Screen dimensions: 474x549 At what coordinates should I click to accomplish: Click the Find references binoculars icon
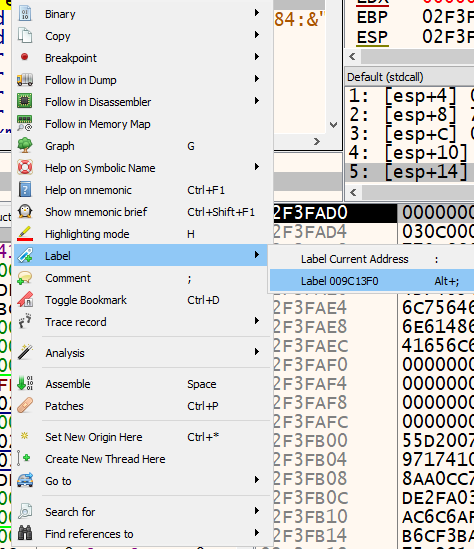click(25, 533)
